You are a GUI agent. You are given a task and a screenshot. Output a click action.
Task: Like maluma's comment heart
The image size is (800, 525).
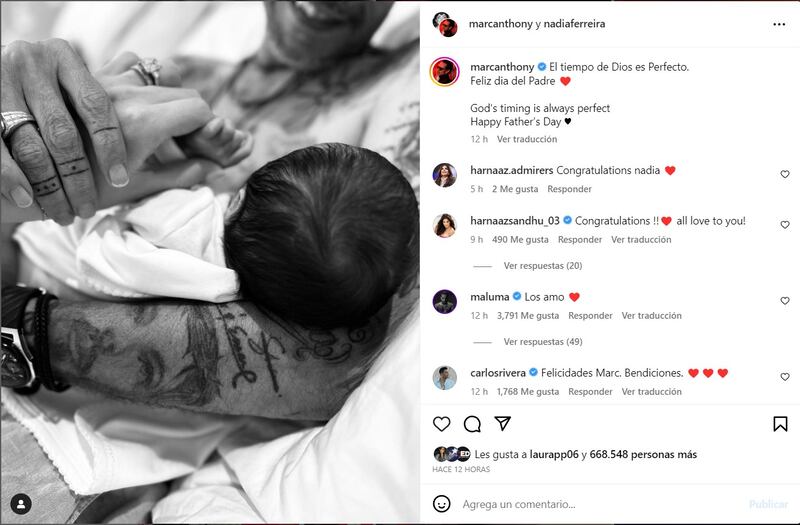point(785,301)
